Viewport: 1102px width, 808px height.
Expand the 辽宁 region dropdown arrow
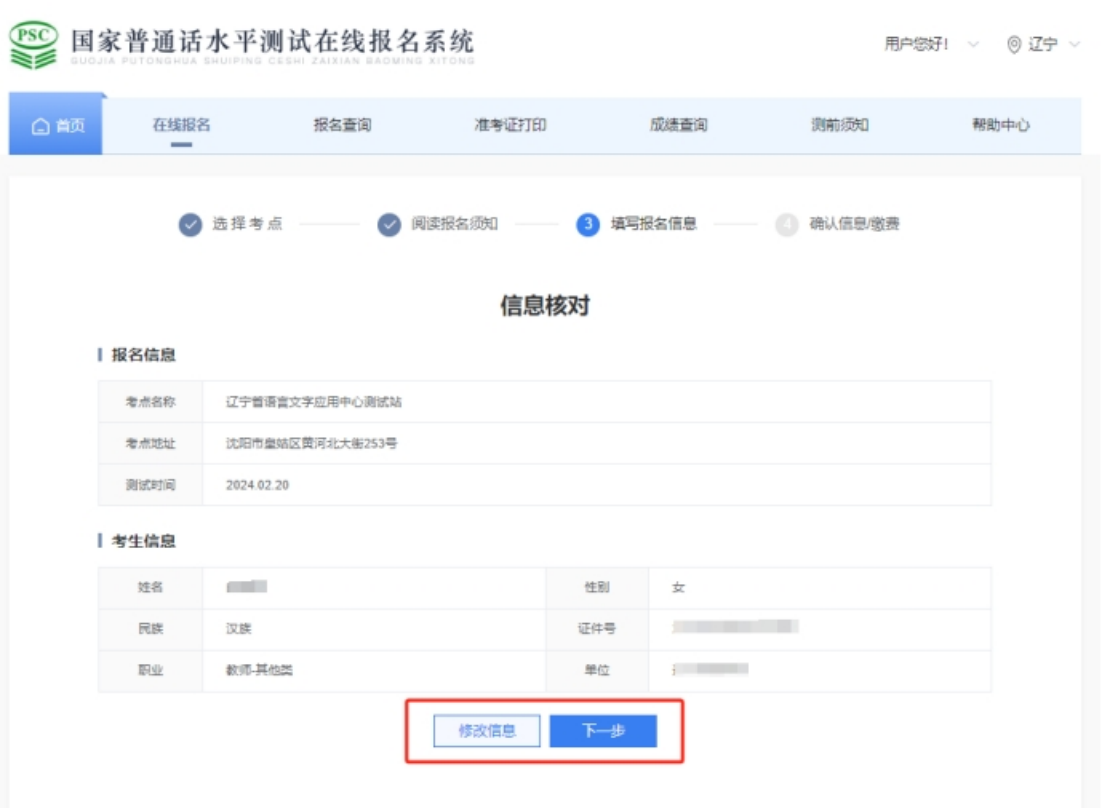[1075, 45]
